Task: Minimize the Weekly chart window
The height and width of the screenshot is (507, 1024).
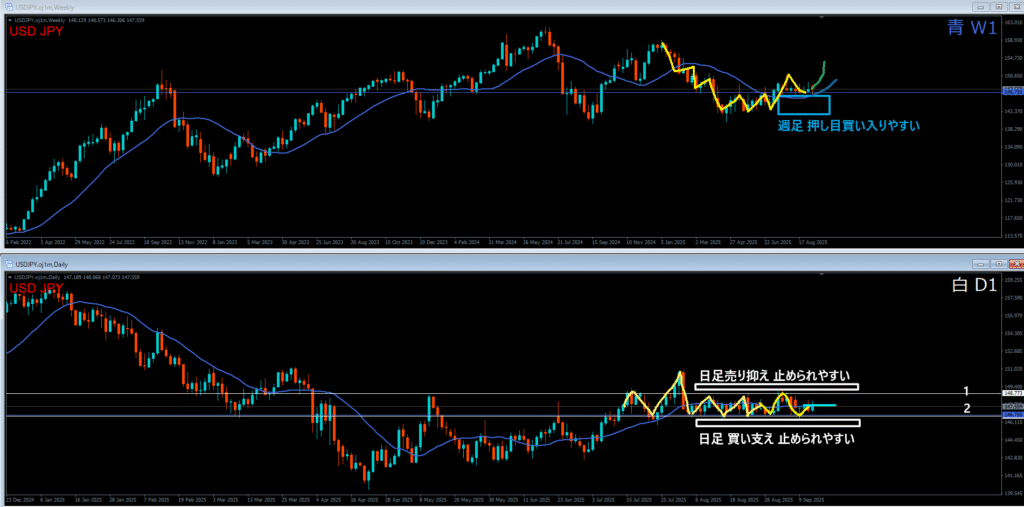Action: (x=981, y=7)
